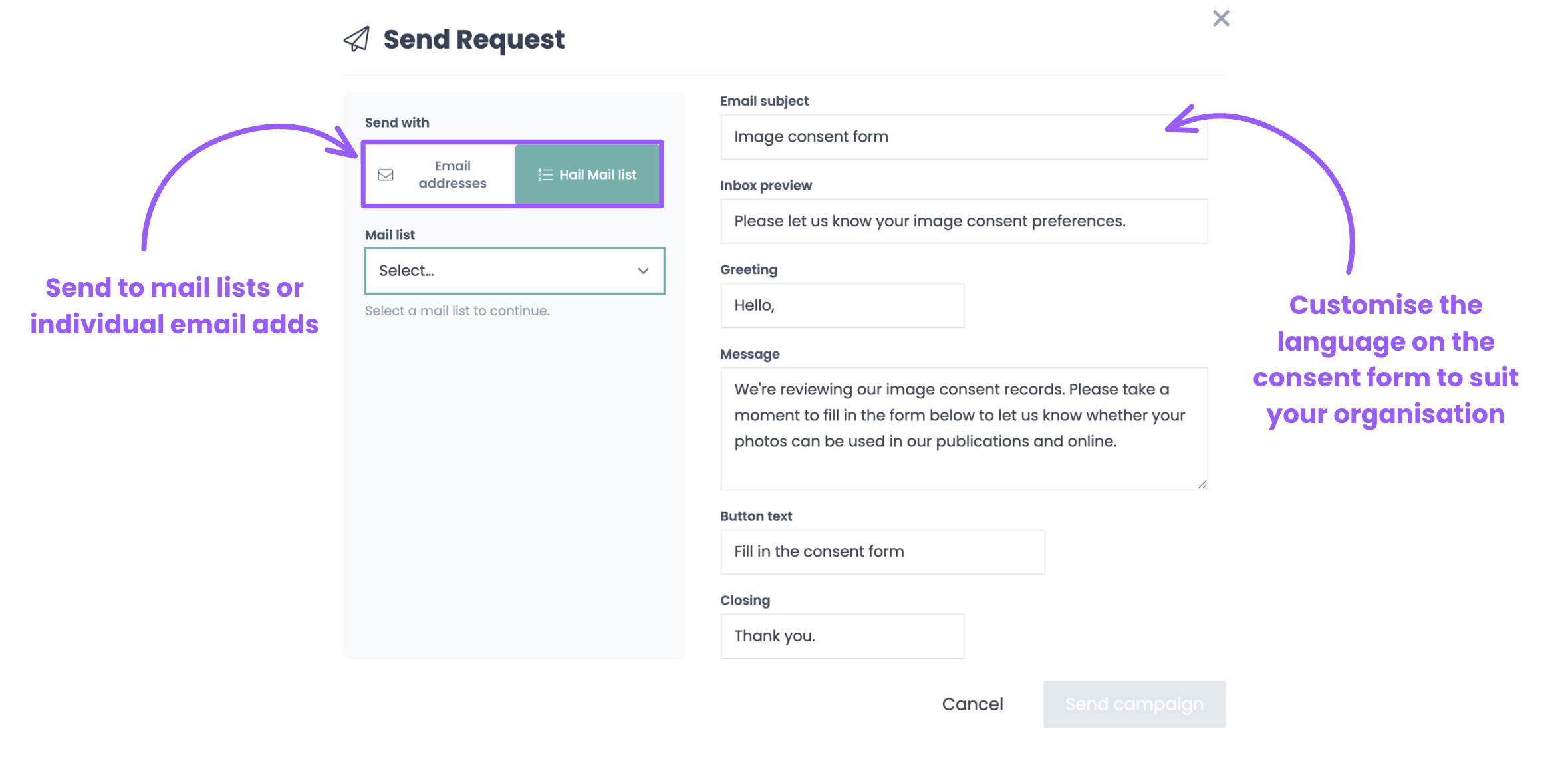Open the Mail list Select dropdown
The width and height of the screenshot is (1568, 765).
click(x=515, y=271)
